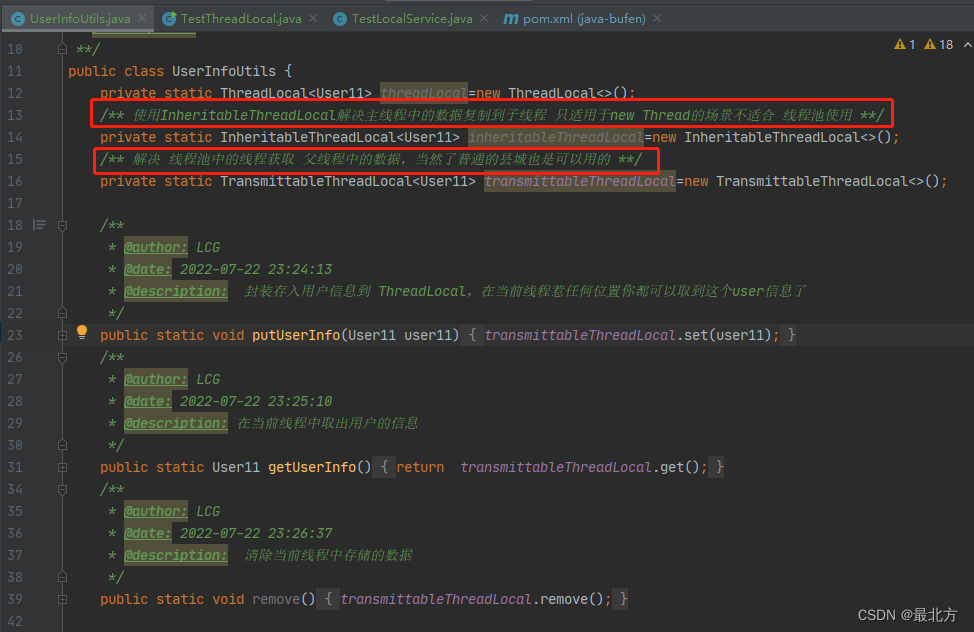Click the putUserInfo method name

pyautogui.click(x=296, y=336)
